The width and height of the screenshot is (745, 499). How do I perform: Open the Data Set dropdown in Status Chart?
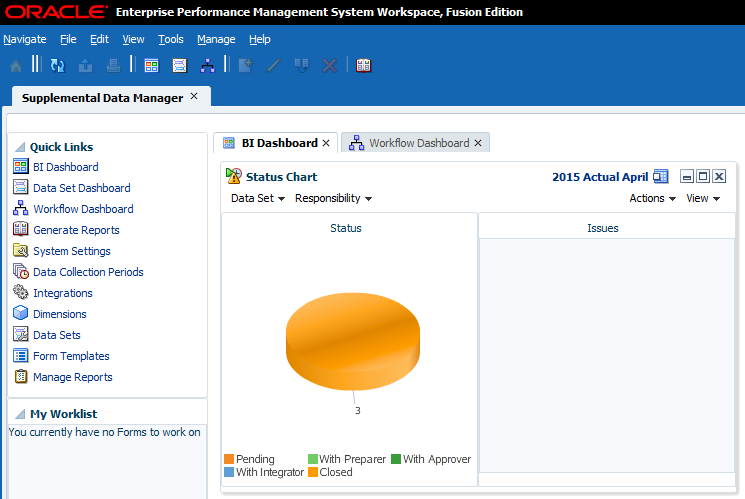coord(258,198)
